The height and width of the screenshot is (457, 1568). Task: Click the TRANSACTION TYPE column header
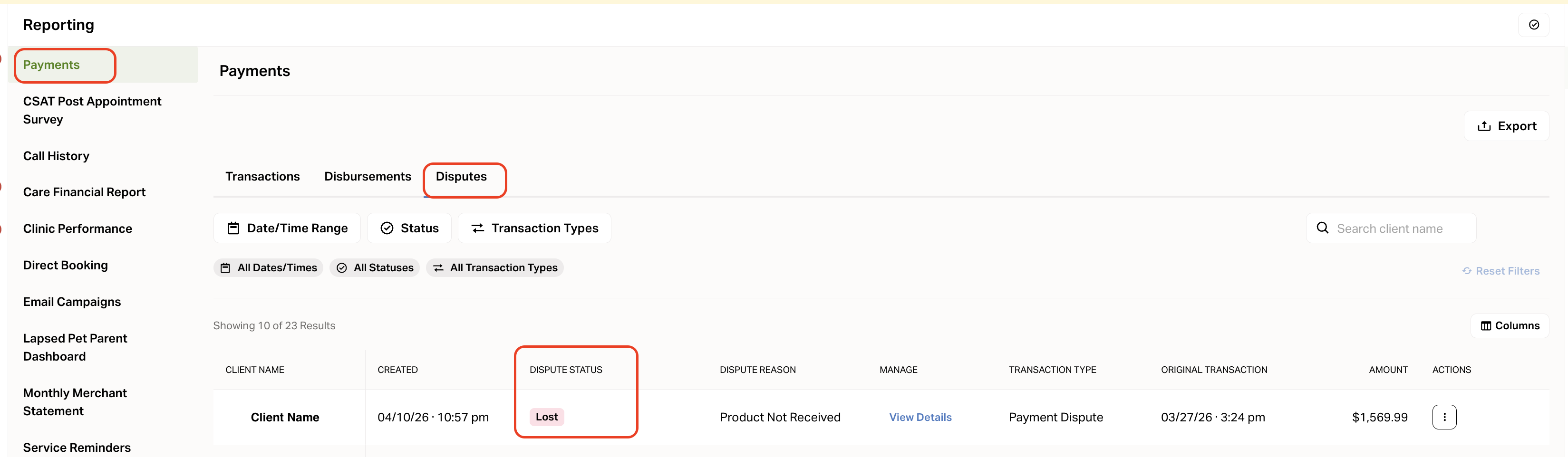click(1053, 370)
